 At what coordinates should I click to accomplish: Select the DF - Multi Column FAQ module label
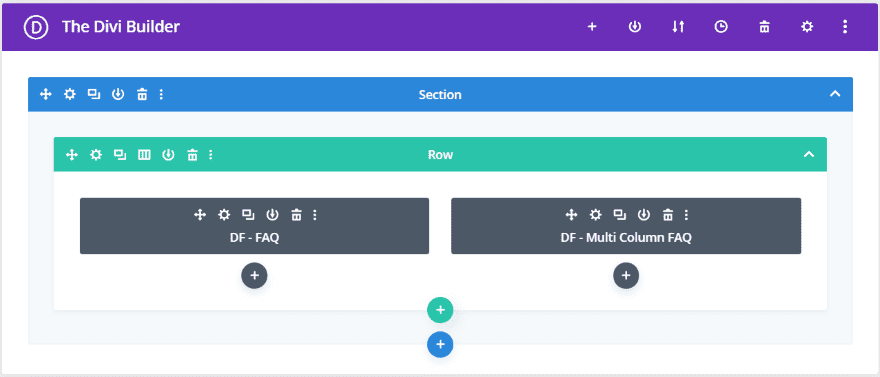626,237
